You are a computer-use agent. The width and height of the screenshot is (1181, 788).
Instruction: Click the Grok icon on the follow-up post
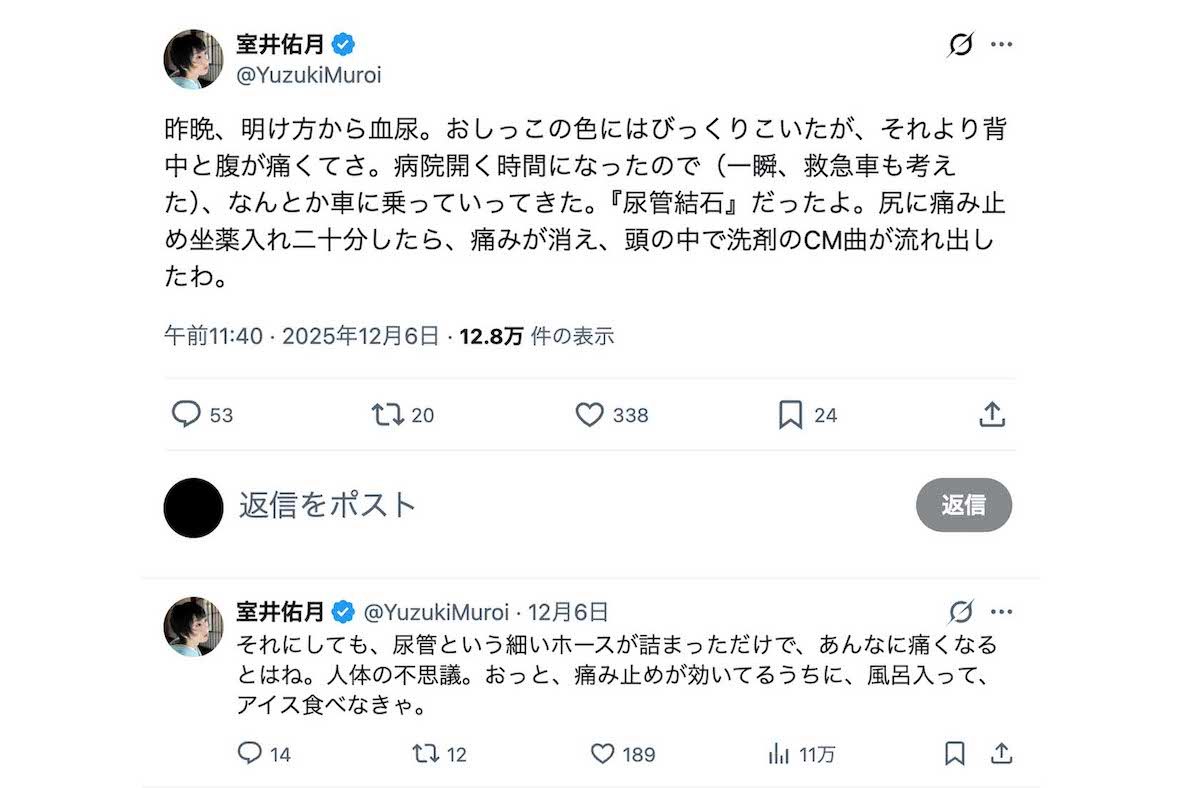(x=960, y=612)
